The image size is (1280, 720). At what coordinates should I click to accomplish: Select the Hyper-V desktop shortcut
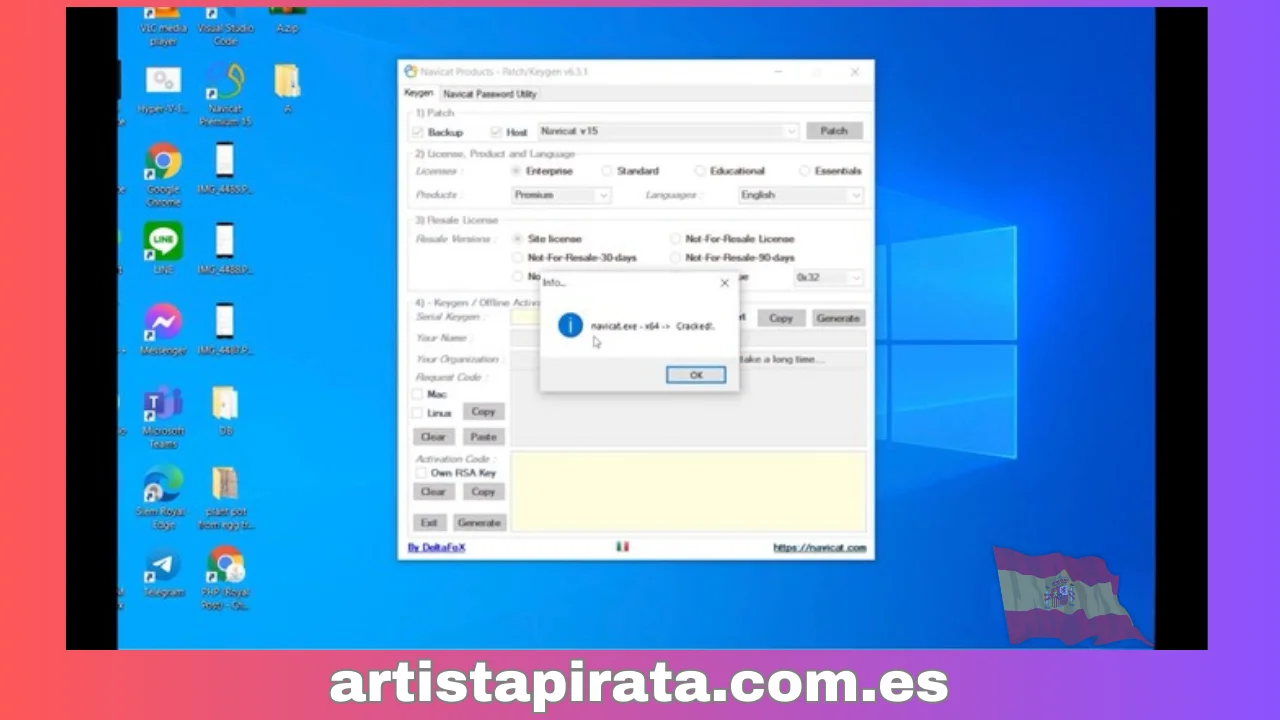tap(163, 90)
